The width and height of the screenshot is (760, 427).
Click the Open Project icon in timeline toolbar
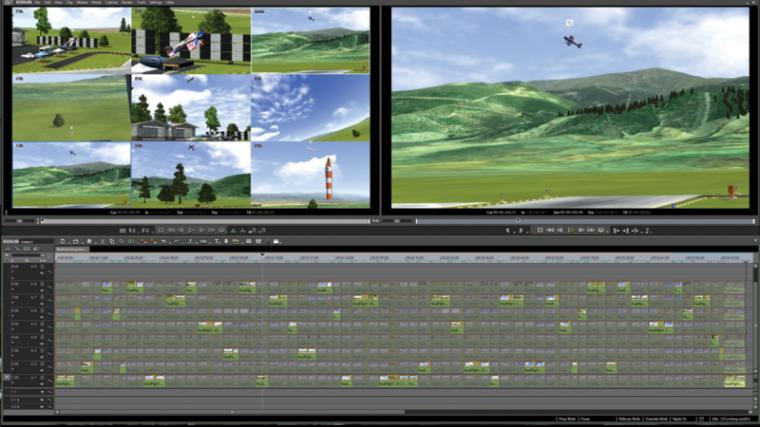point(76,241)
